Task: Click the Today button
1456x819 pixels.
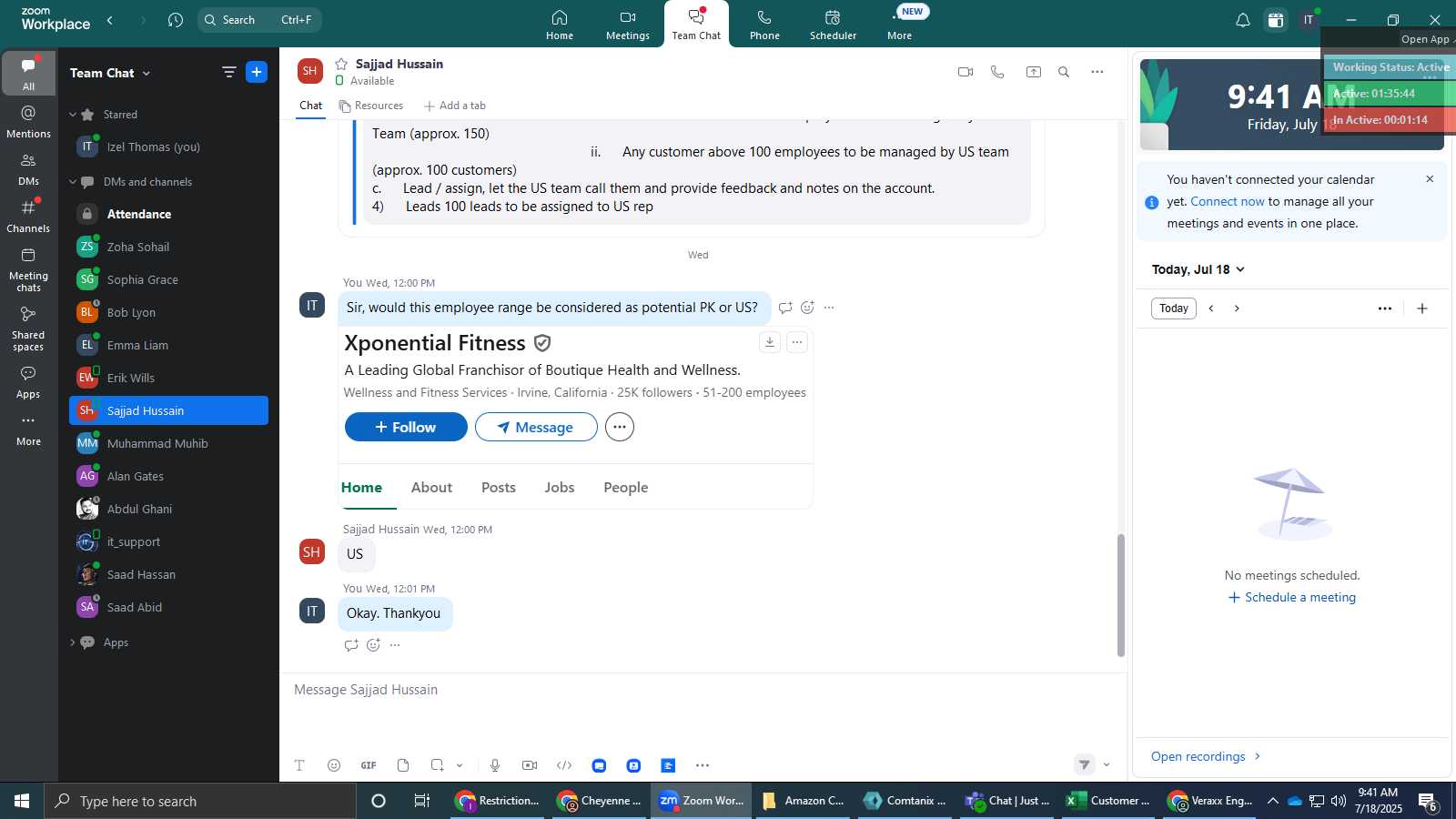Action: [1174, 308]
